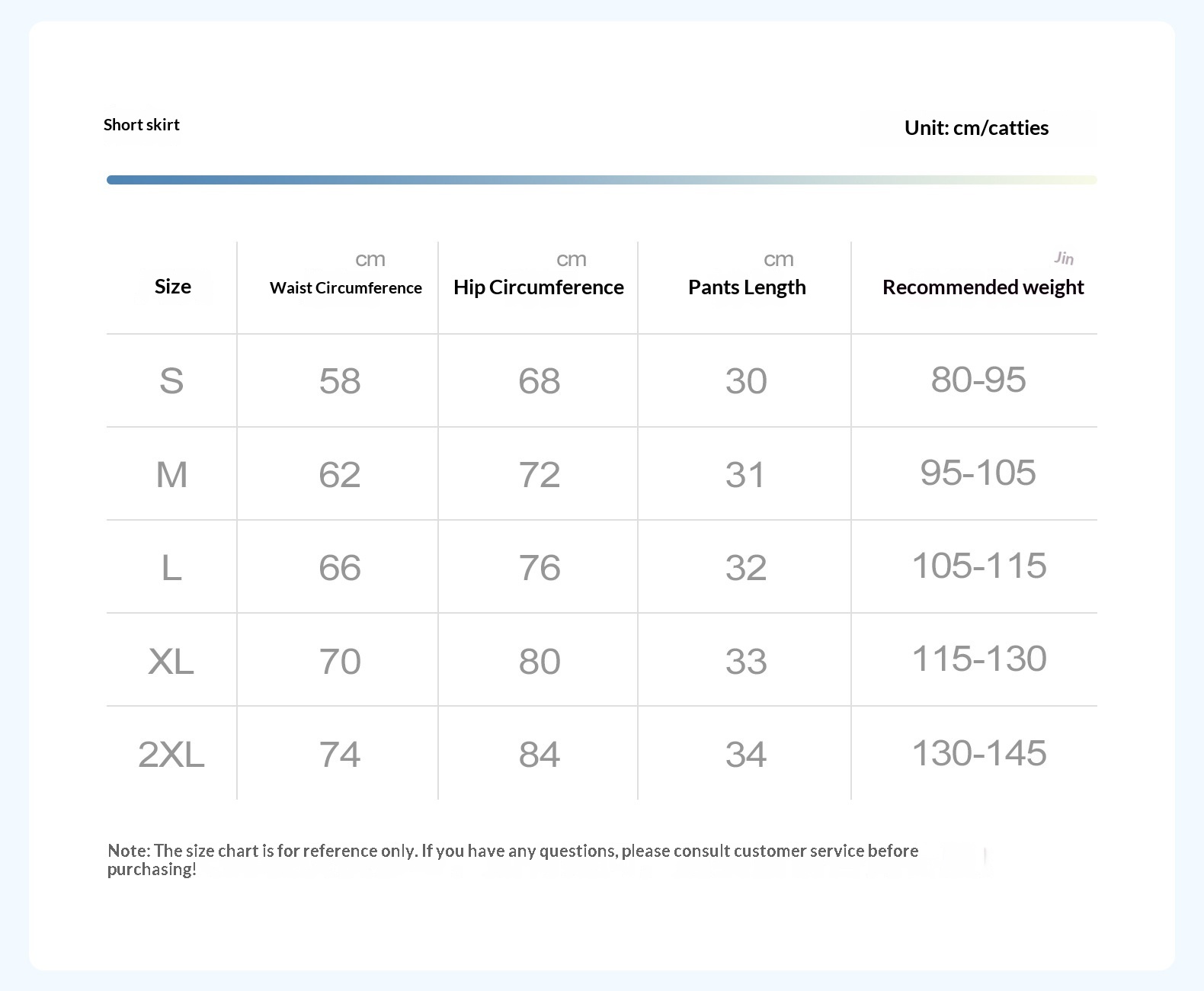Click pants length value 32
The width and height of the screenshot is (1204, 991).
pos(746,567)
